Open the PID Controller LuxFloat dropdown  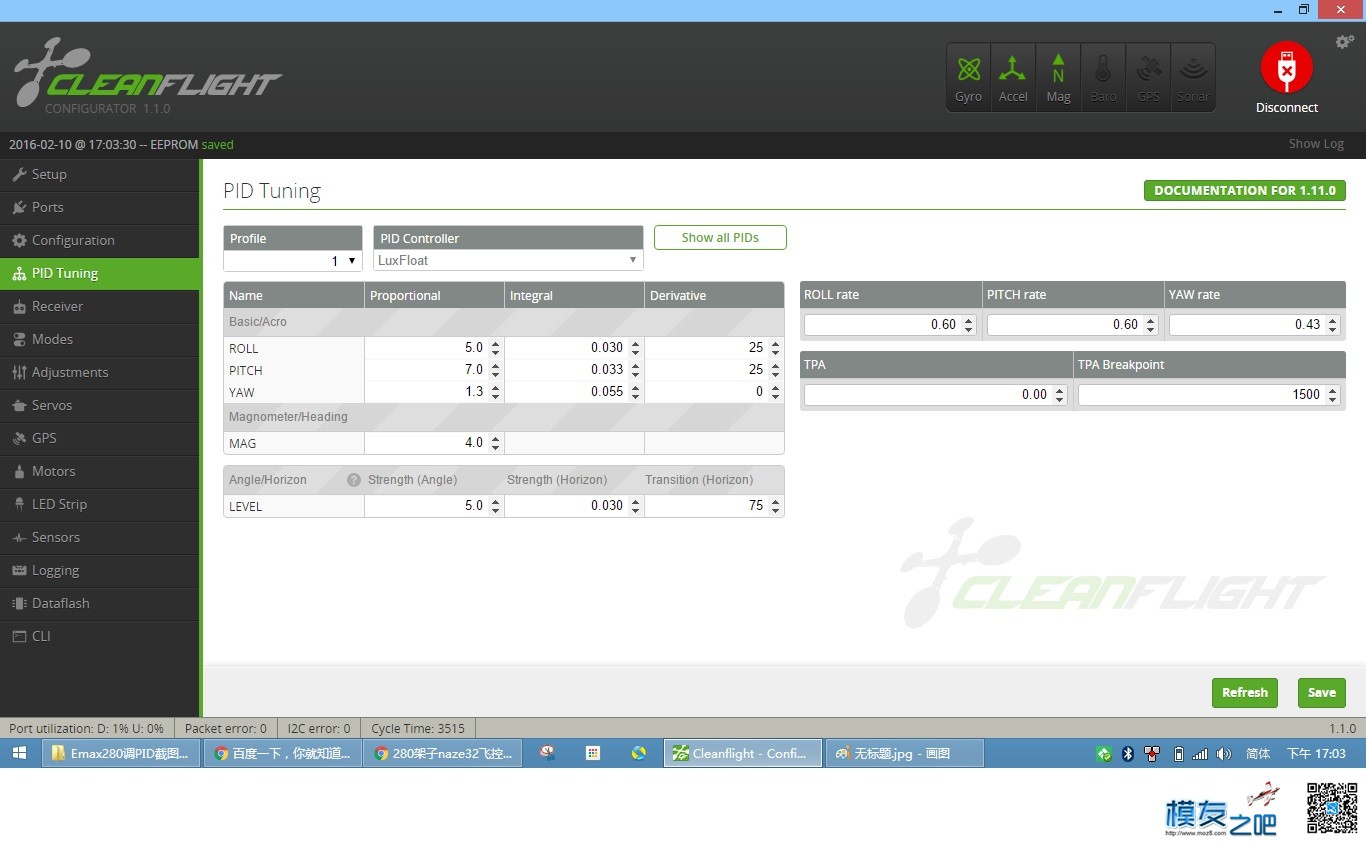coord(508,260)
